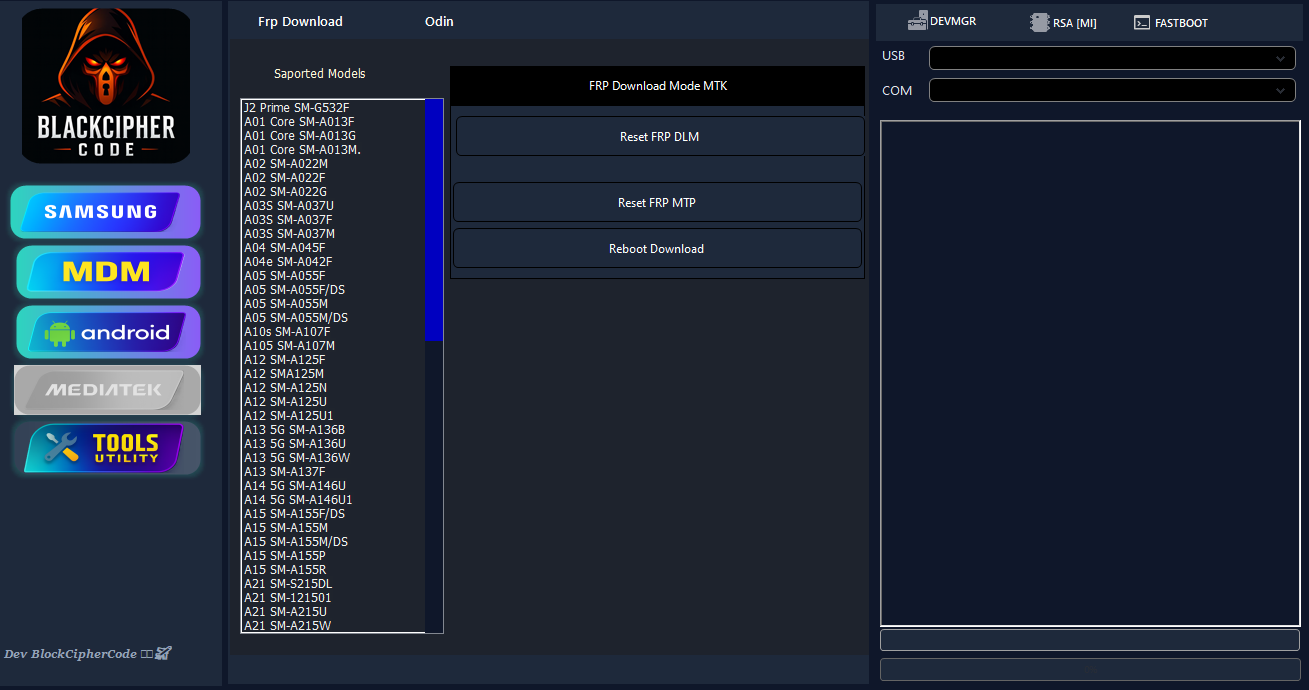Open the Android section in the sidebar

[x=108, y=333]
